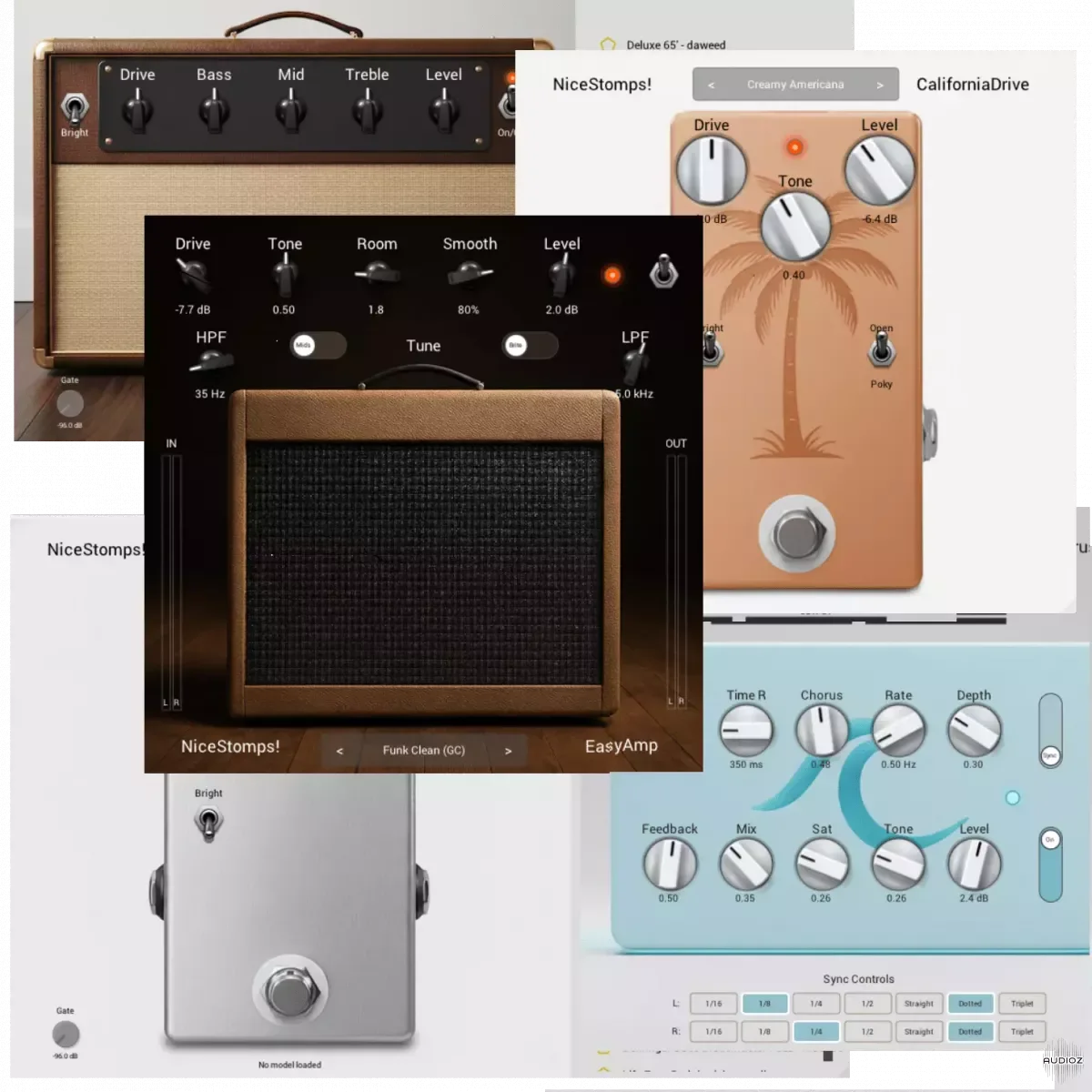Toggle the Mids switch in EasyAmp
This screenshot has height=1092, width=1092.
[x=318, y=345]
